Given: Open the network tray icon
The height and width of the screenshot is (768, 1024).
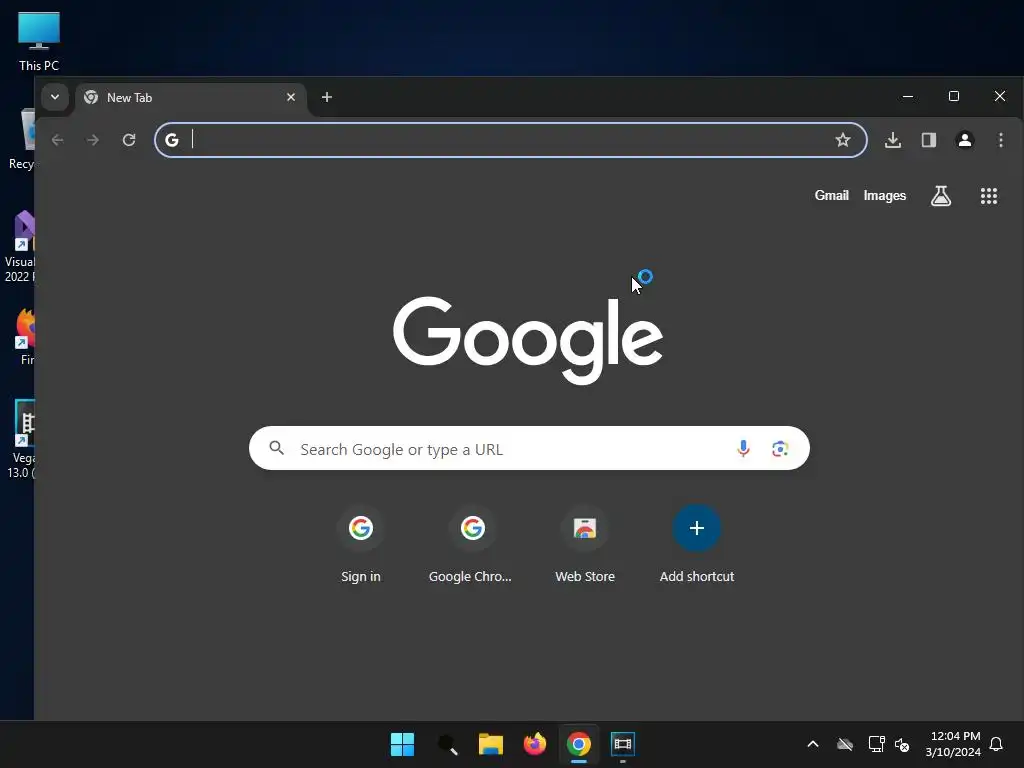Looking at the screenshot, I should [x=876, y=744].
